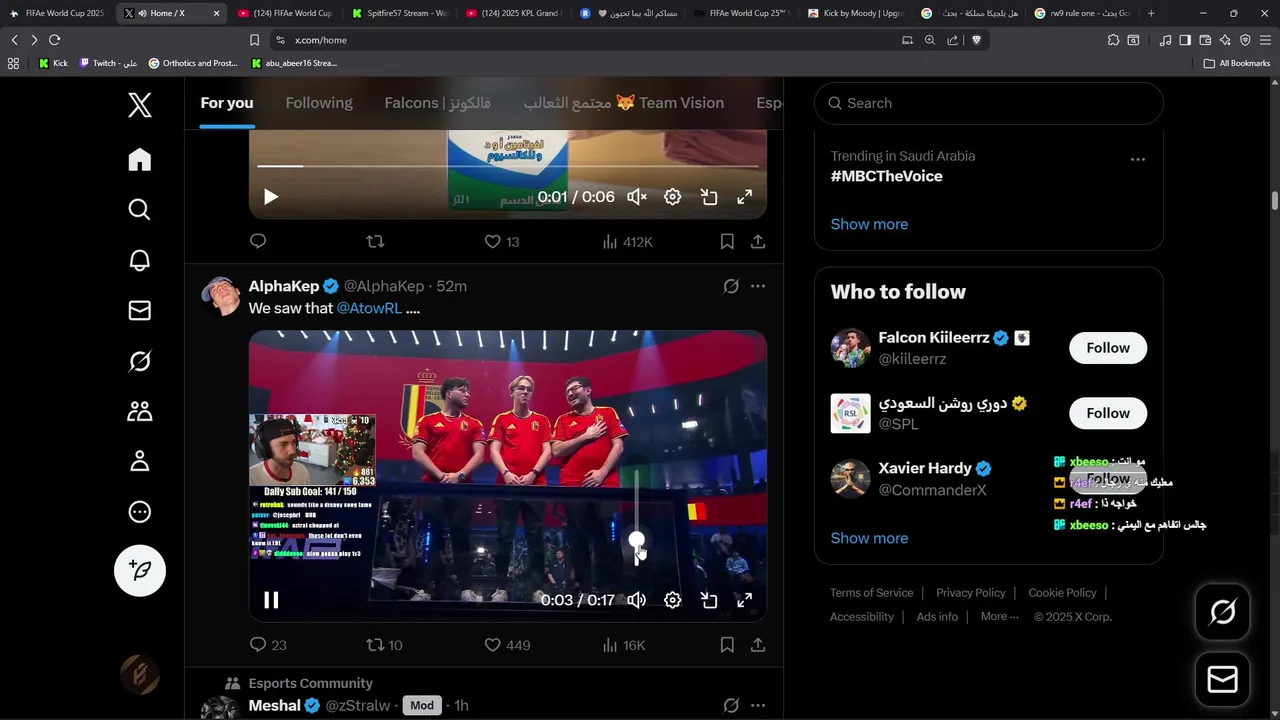Open All Bookmarks folder

(x=1237, y=63)
